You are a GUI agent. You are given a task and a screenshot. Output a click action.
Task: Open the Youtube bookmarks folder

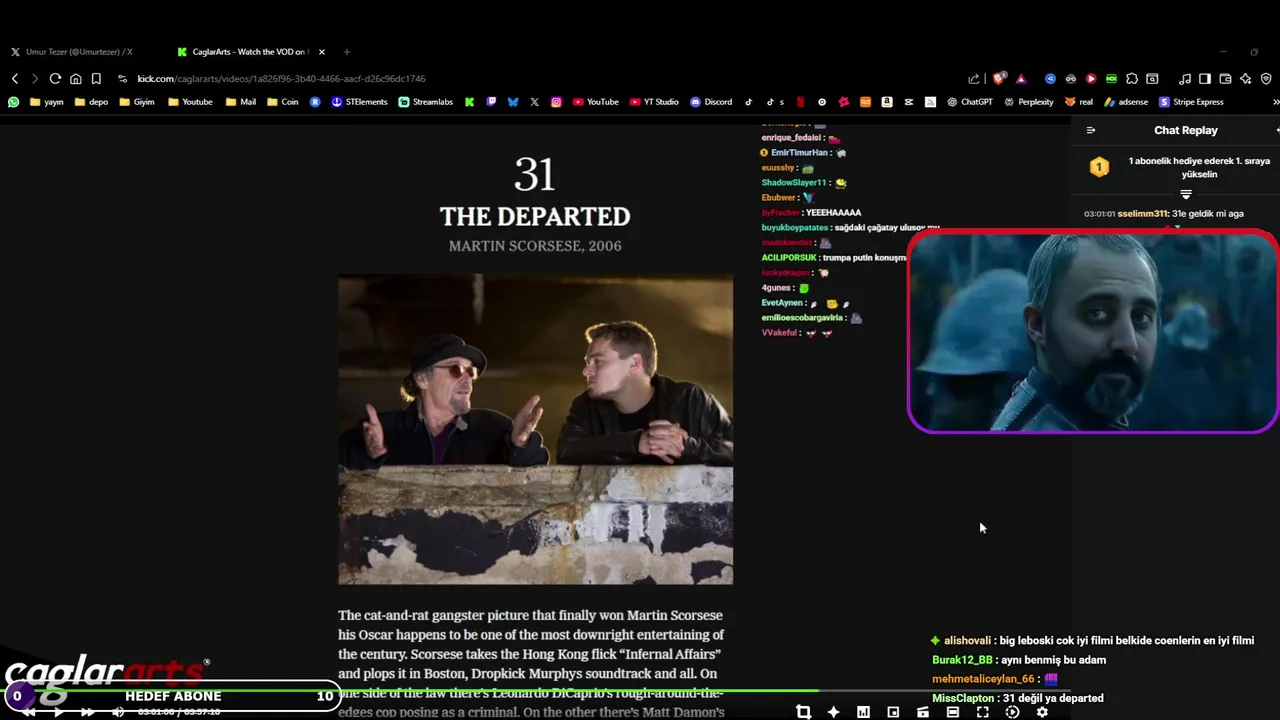click(x=190, y=102)
